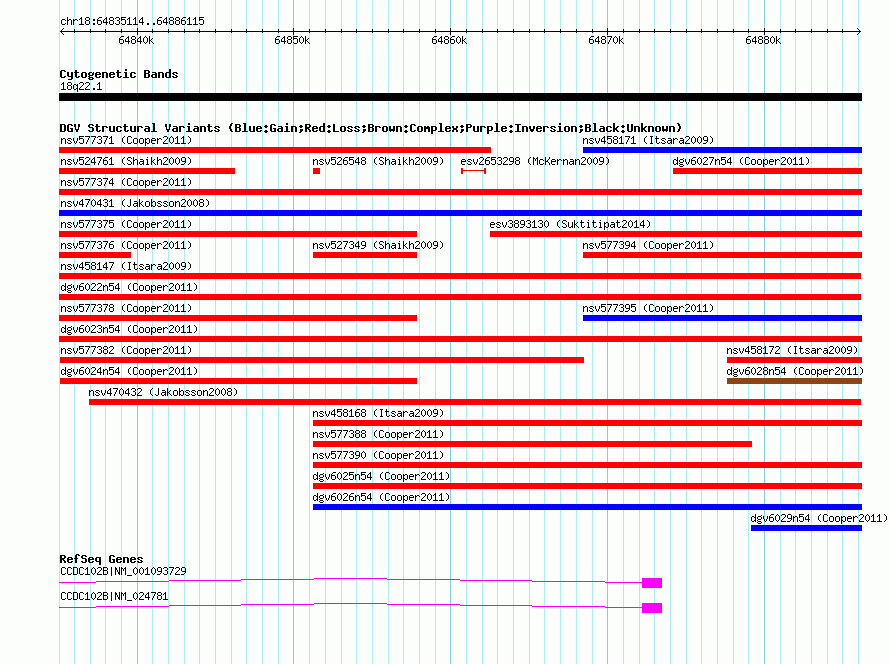The width and height of the screenshot is (890, 664).
Task: Open variant nsv577374 (Cooper2011)
Action: tap(126, 182)
